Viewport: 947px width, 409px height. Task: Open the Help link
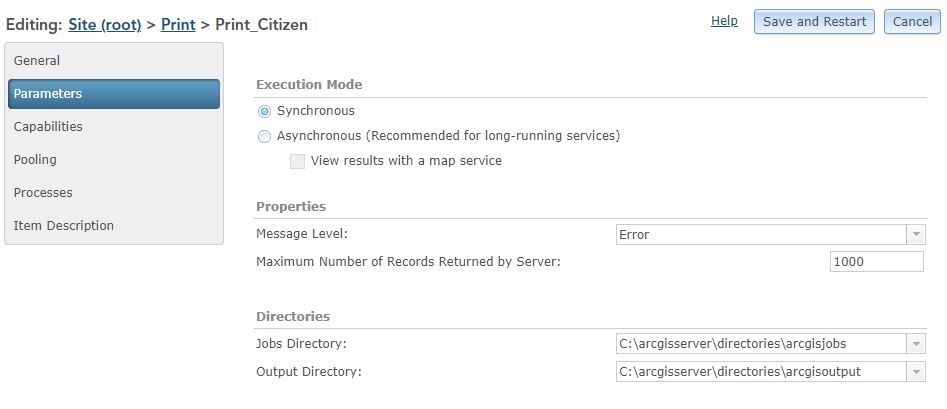click(724, 21)
